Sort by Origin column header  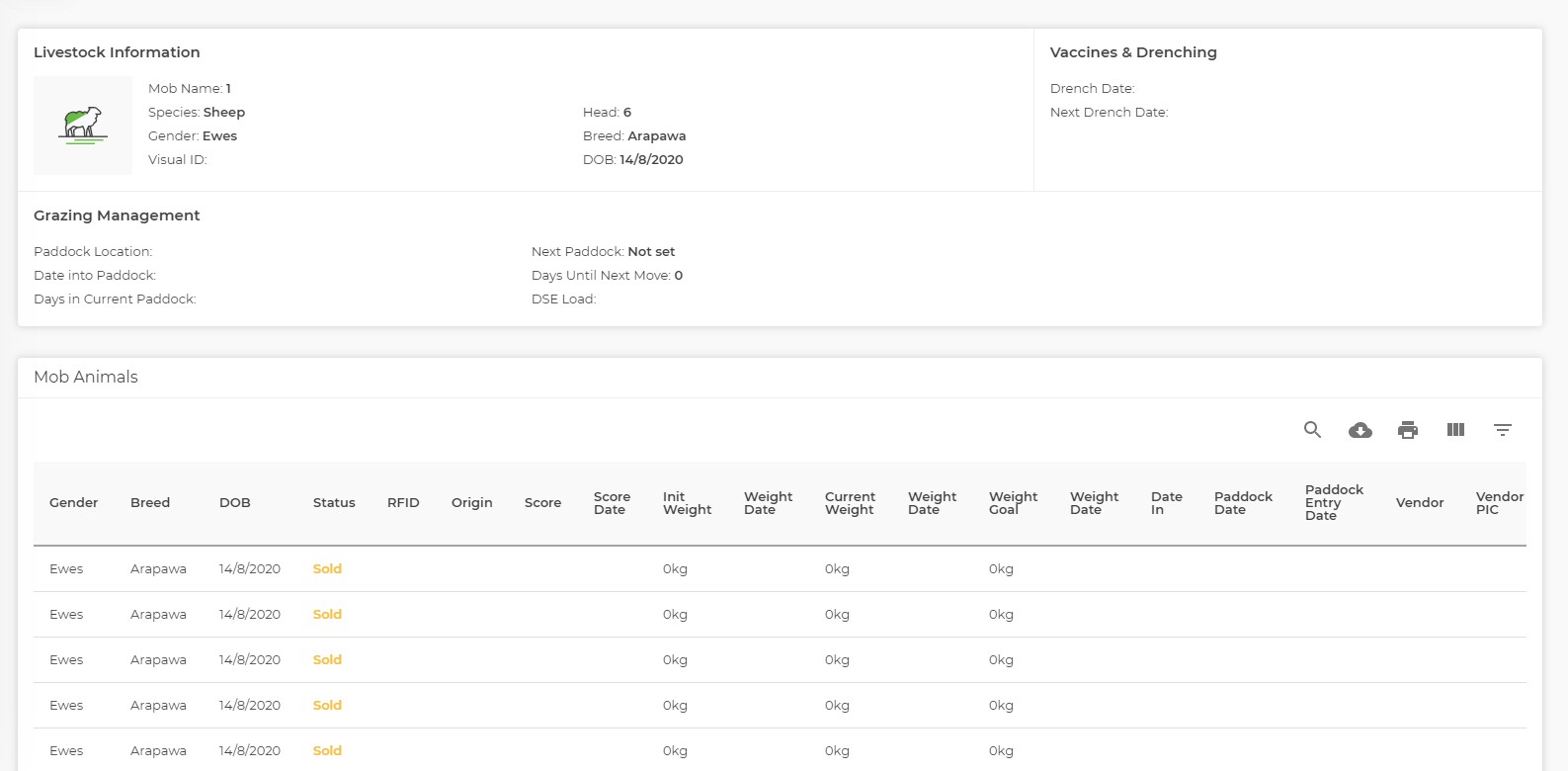[471, 503]
